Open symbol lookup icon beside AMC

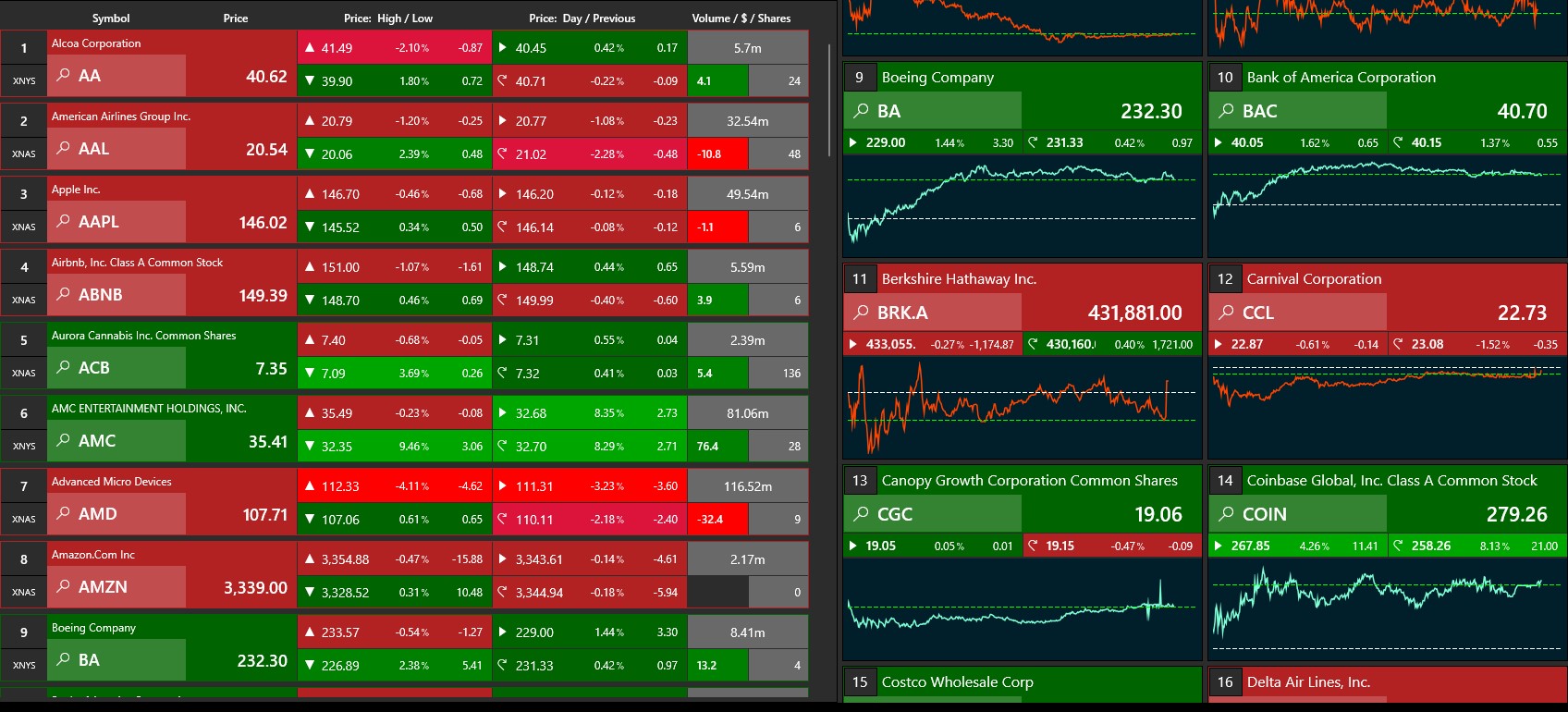(63, 440)
